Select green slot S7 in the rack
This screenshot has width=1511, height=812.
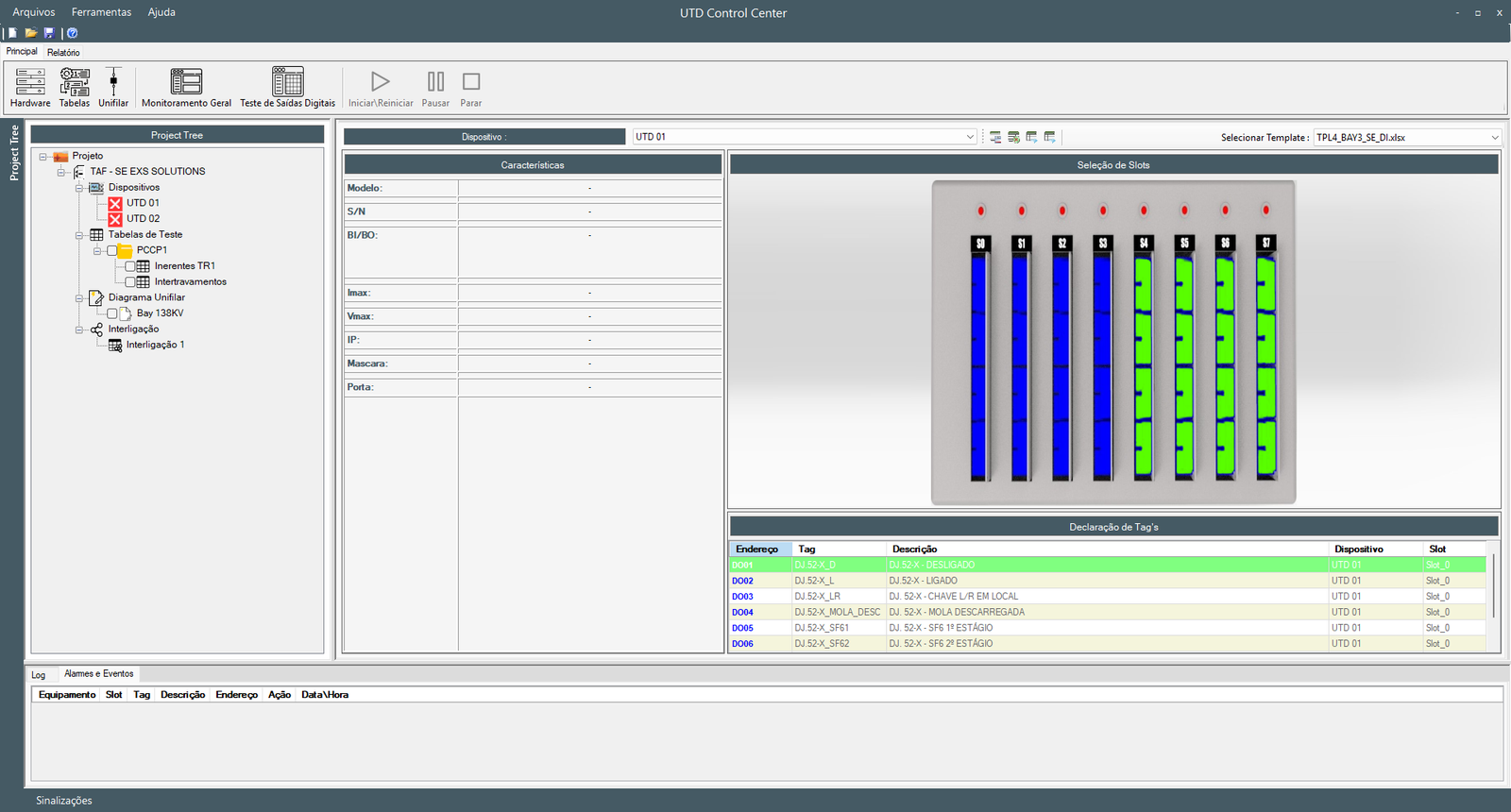click(1266, 359)
